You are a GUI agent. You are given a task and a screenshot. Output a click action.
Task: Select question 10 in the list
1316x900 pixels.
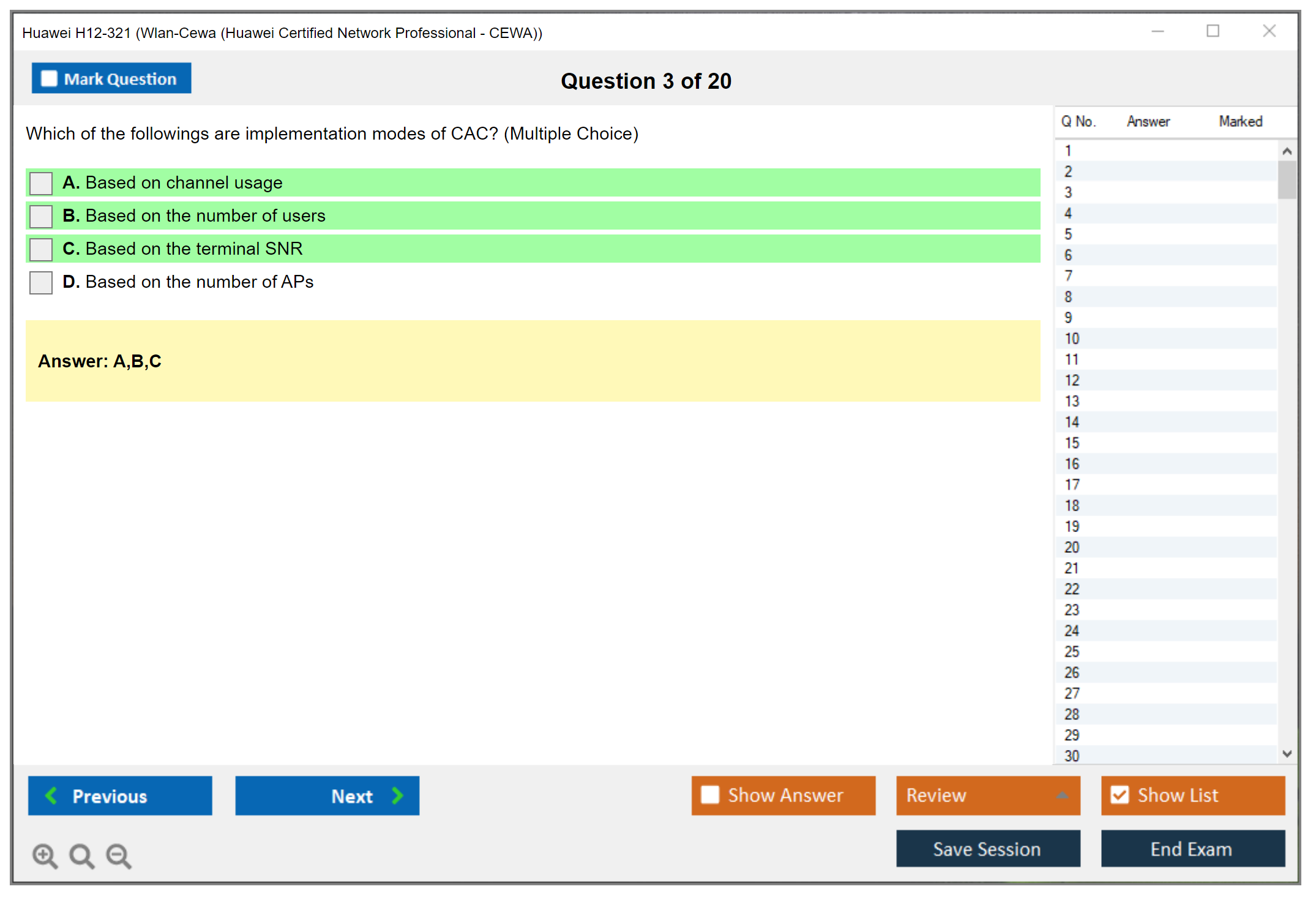point(1072,339)
